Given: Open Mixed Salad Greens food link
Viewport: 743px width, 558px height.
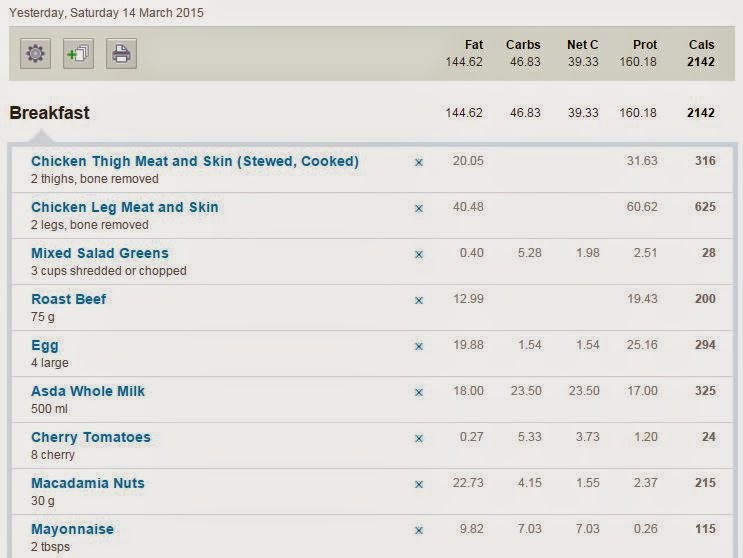Looking at the screenshot, I should [x=100, y=253].
